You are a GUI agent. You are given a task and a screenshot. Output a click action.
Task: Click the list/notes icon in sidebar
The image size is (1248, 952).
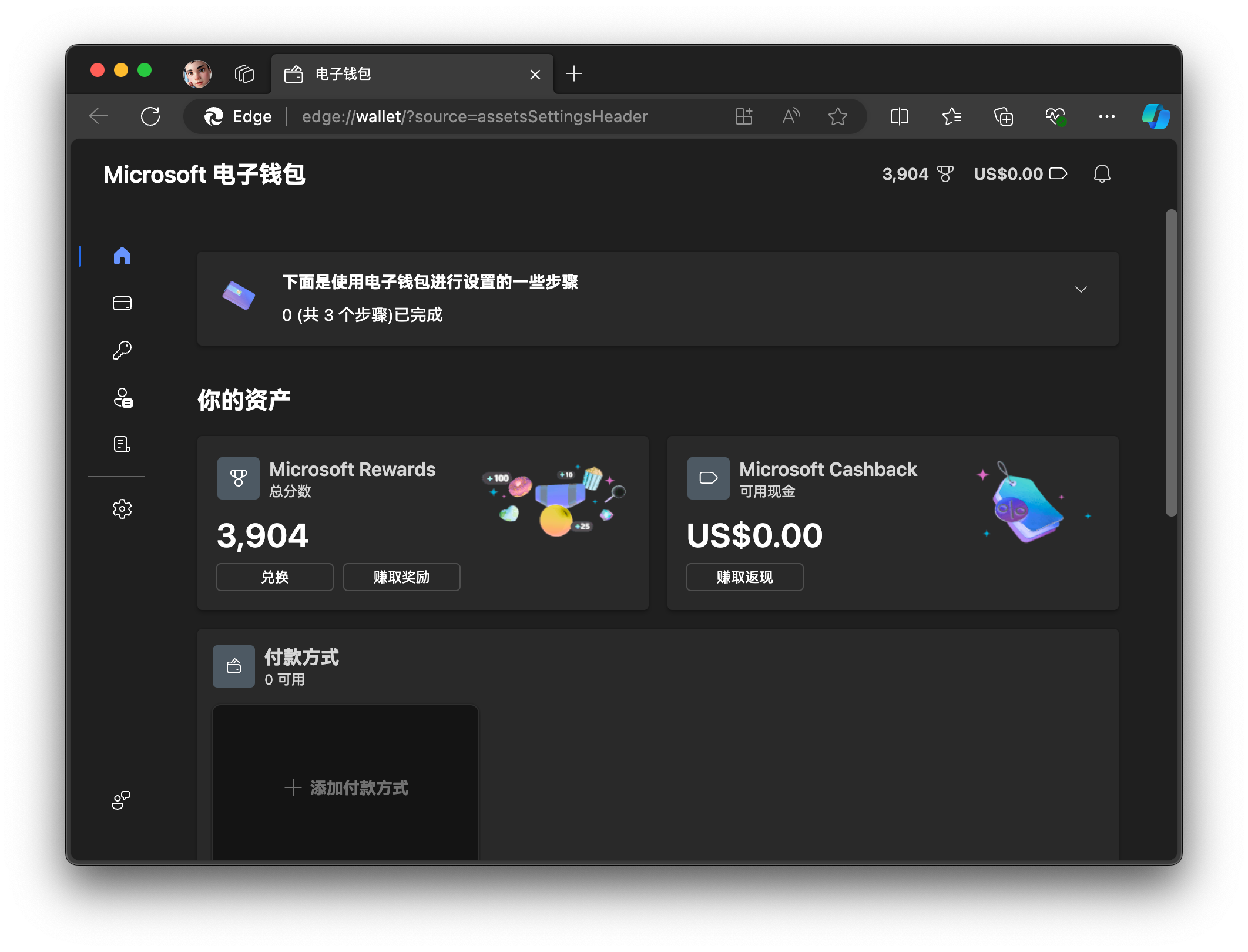point(123,444)
